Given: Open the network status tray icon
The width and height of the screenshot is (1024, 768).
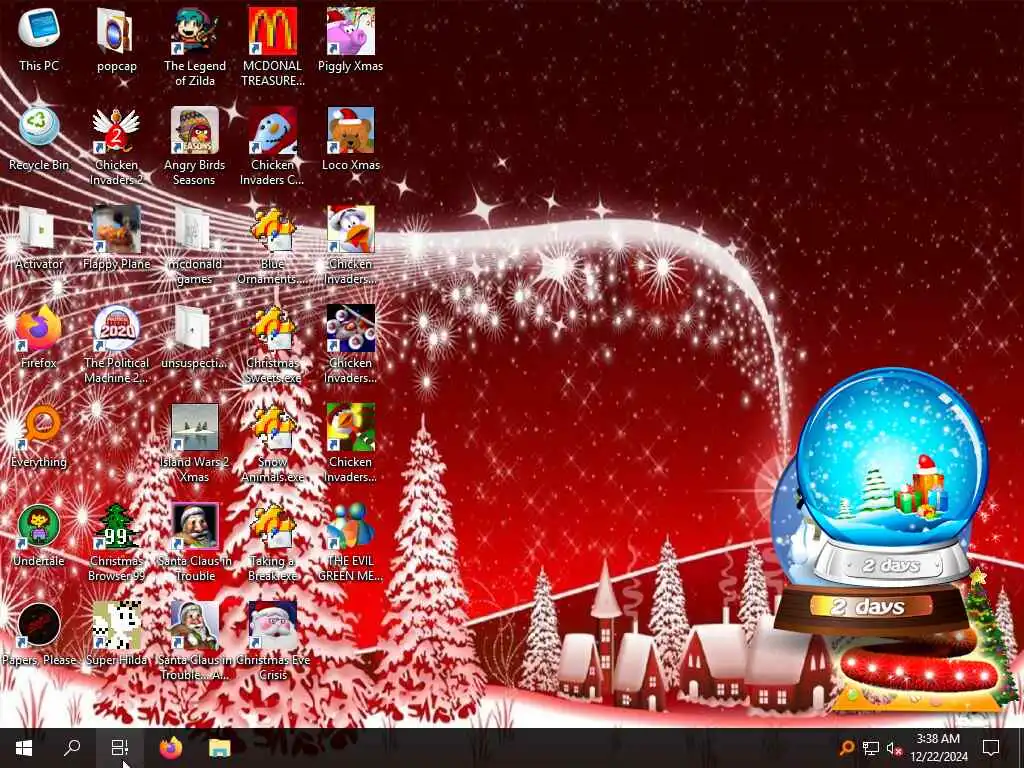Looking at the screenshot, I should (871, 748).
